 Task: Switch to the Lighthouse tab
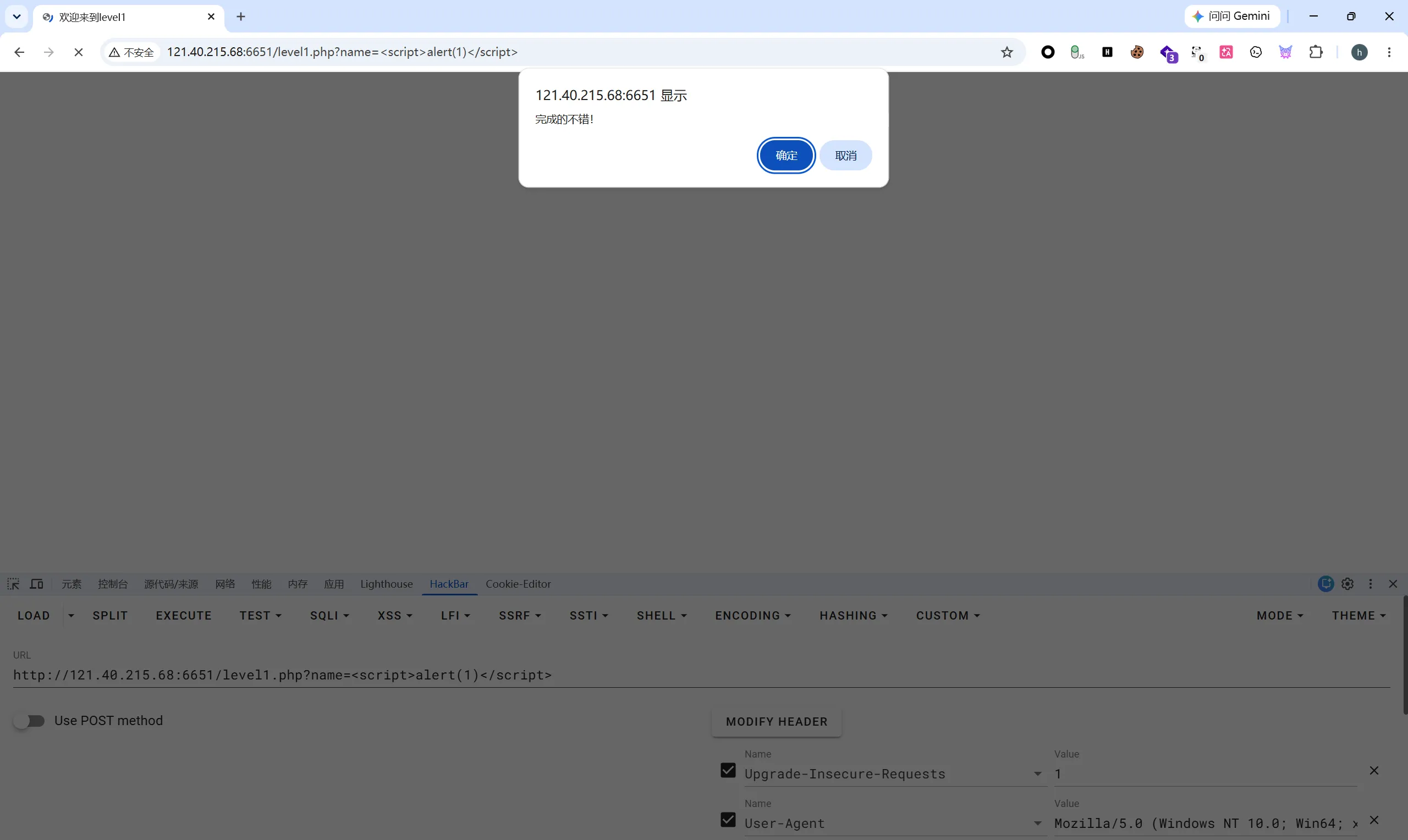(387, 584)
